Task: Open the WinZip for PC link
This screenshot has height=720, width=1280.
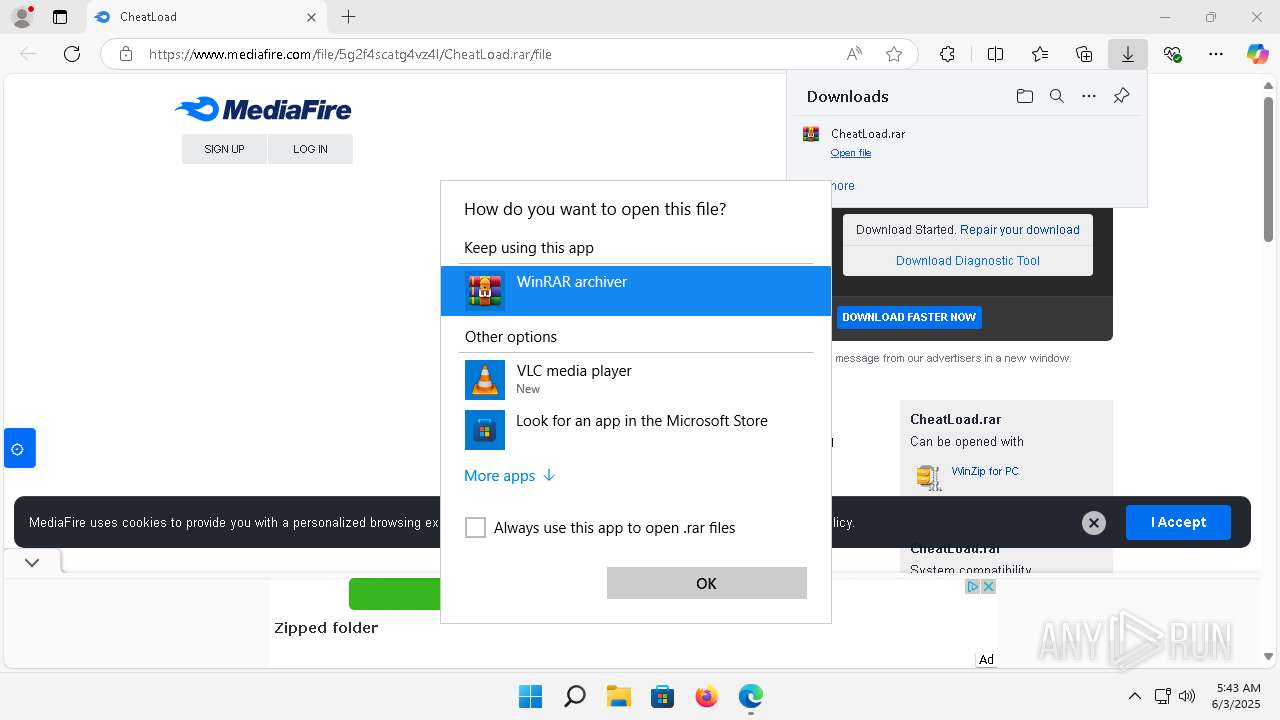Action: click(x=985, y=471)
